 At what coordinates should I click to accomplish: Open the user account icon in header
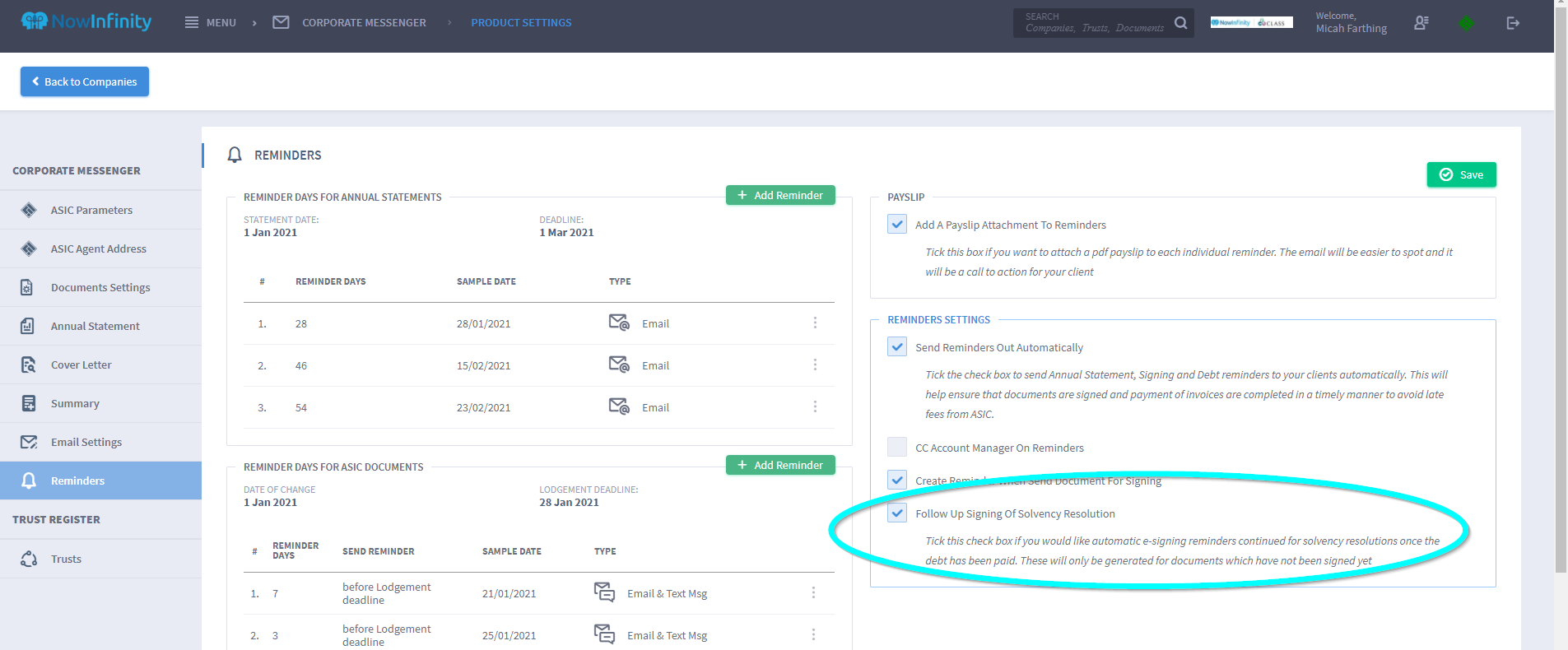(1421, 23)
